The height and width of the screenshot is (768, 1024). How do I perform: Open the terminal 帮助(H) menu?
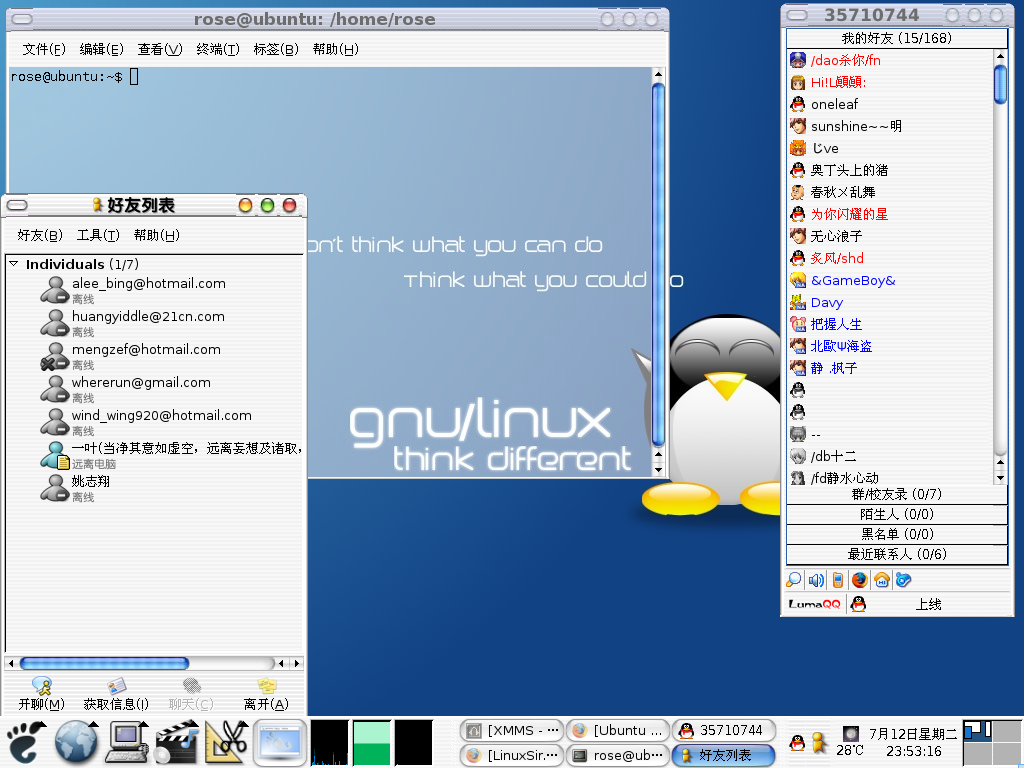[x=336, y=49]
